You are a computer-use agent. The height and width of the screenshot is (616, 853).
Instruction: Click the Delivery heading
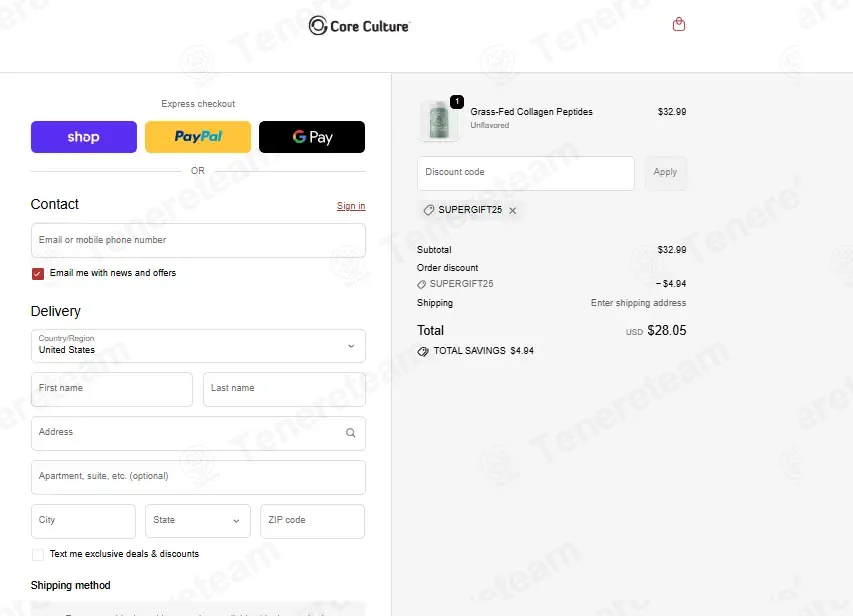[x=55, y=311]
